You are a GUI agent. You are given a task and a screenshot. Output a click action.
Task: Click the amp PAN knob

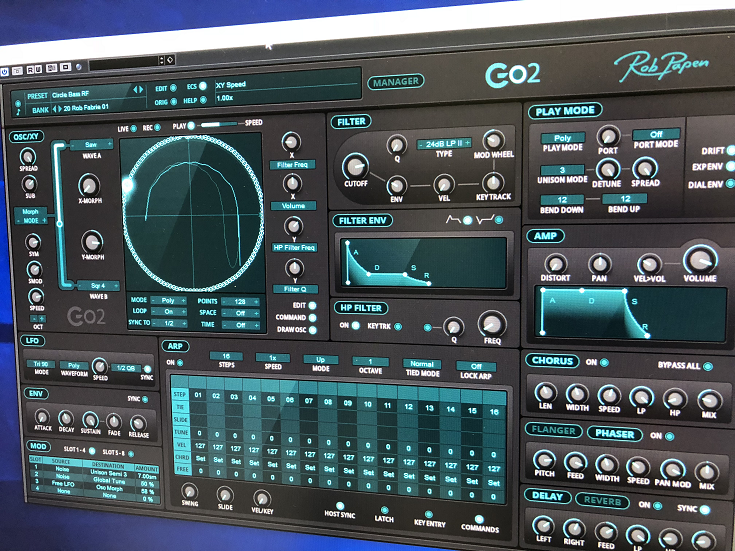(600, 264)
